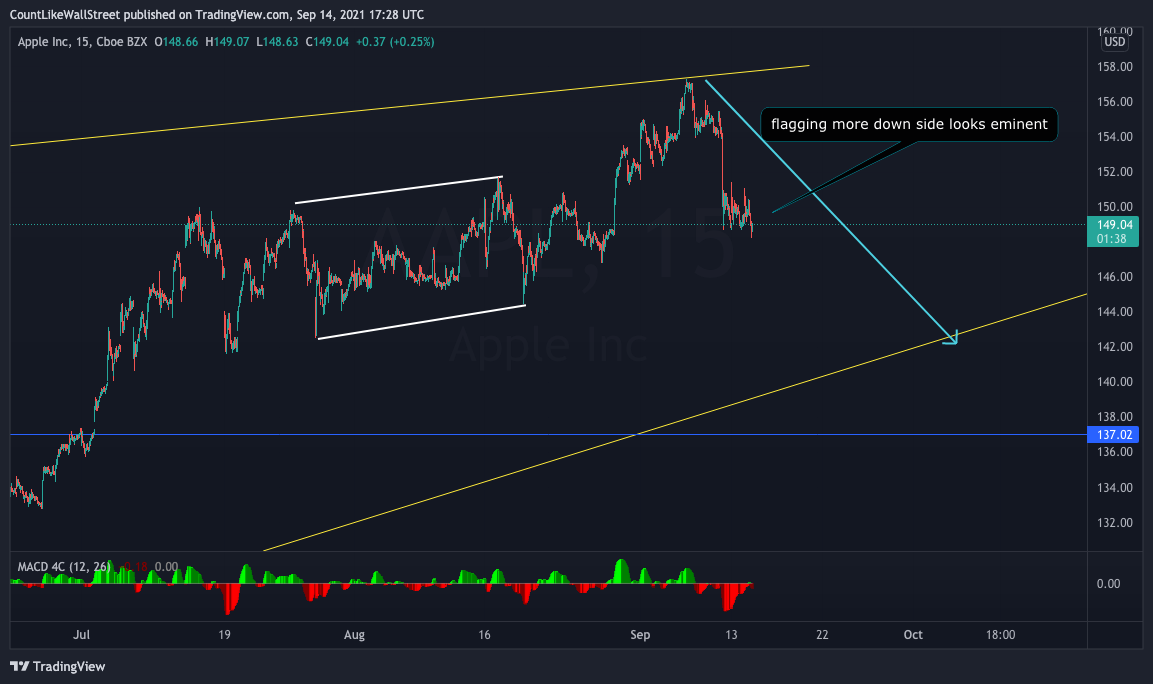Click the TradingView logo at bottom left
The height and width of the screenshot is (684, 1153).
(57, 666)
